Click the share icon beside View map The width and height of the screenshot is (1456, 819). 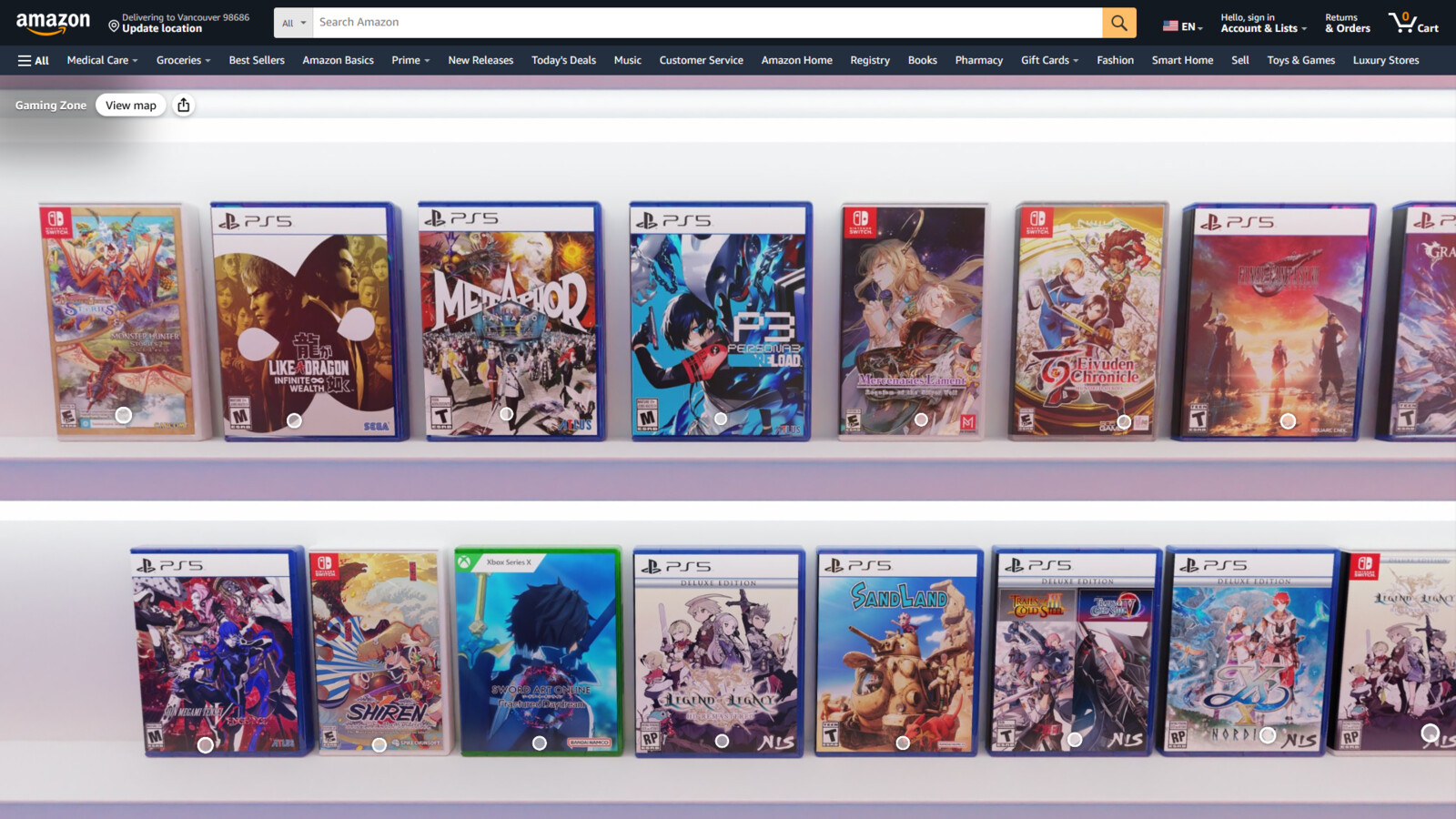[x=184, y=106]
